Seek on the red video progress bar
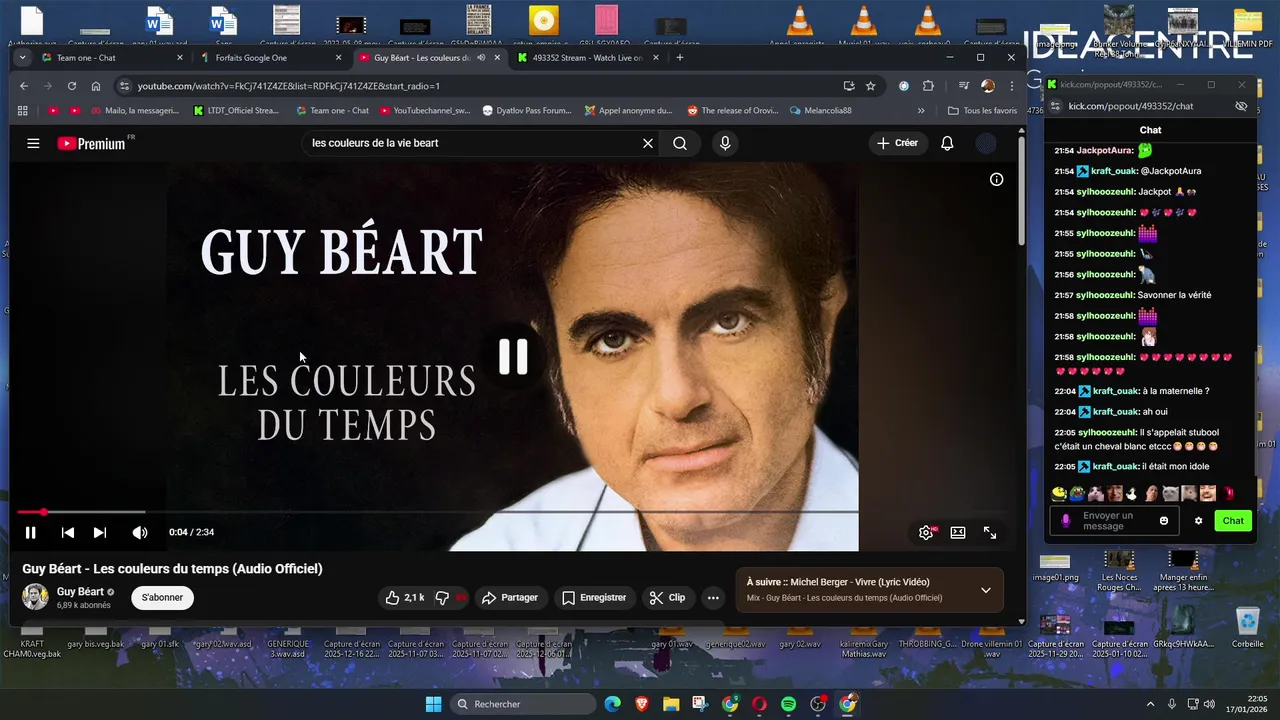The width and height of the screenshot is (1280, 720). [437, 512]
